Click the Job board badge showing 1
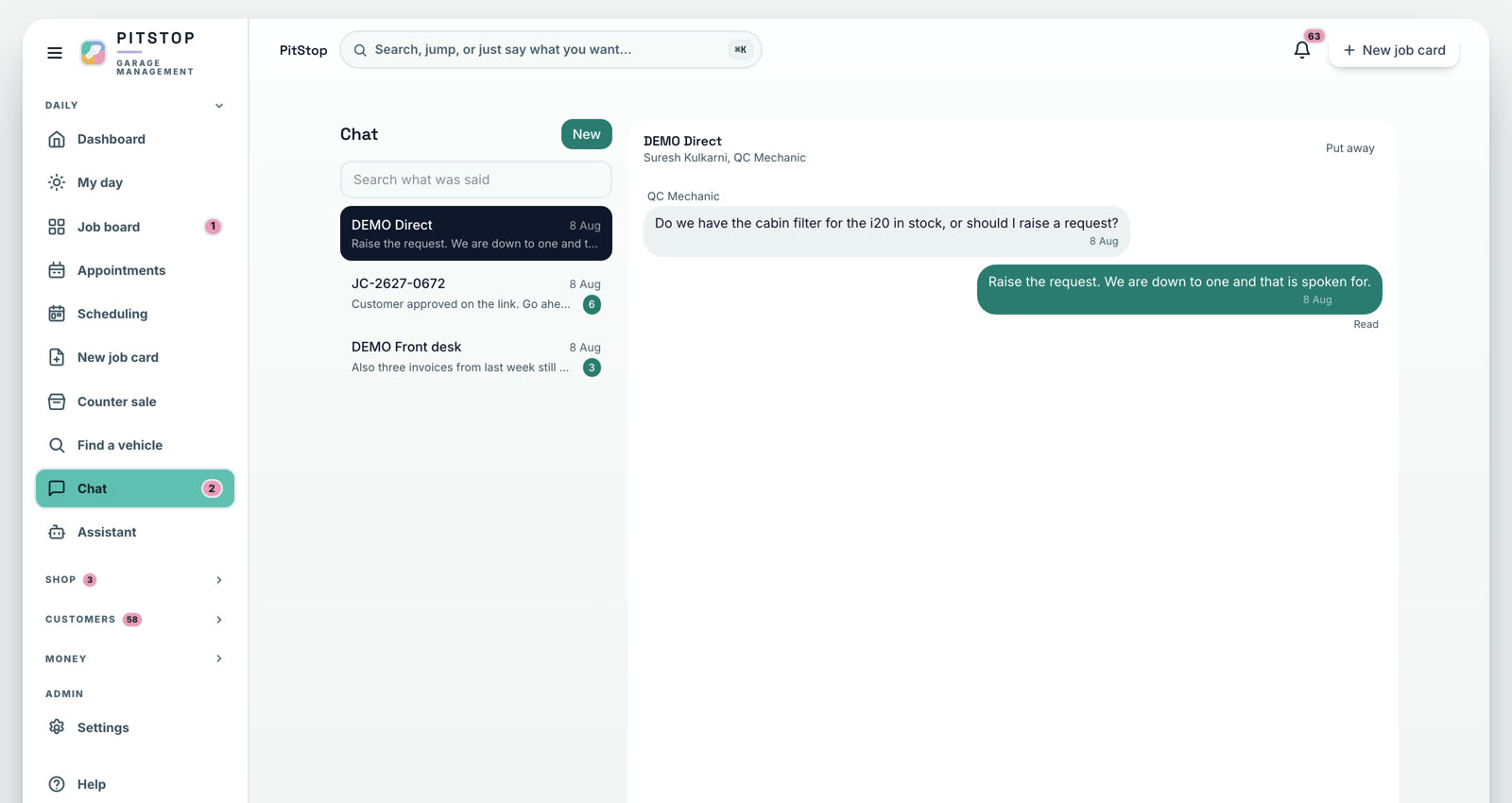This screenshot has height=803, width=1512. tap(213, 227)
